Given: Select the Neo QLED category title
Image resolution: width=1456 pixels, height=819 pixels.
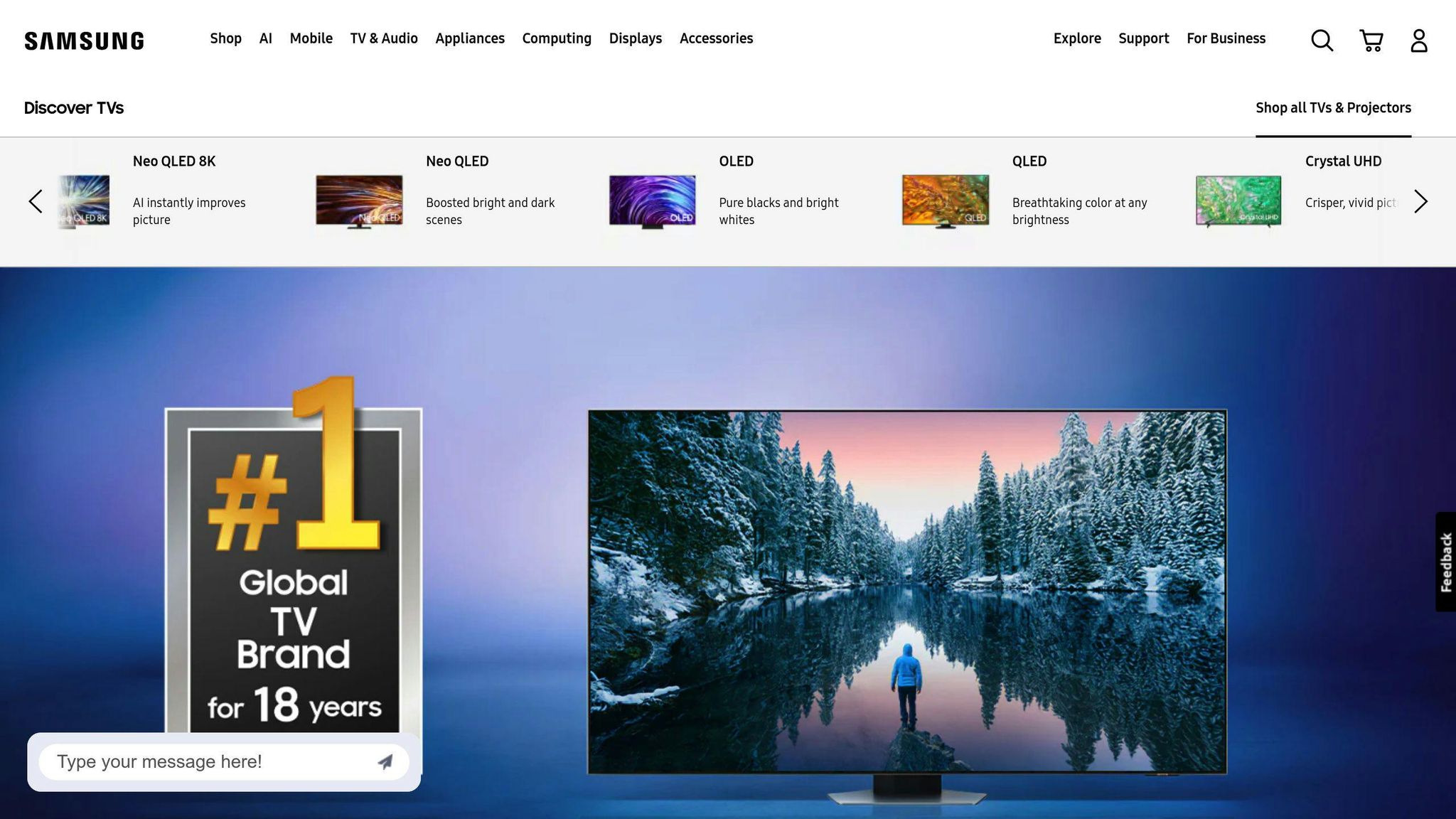Looking at the screenshot, I should point(457,161).
